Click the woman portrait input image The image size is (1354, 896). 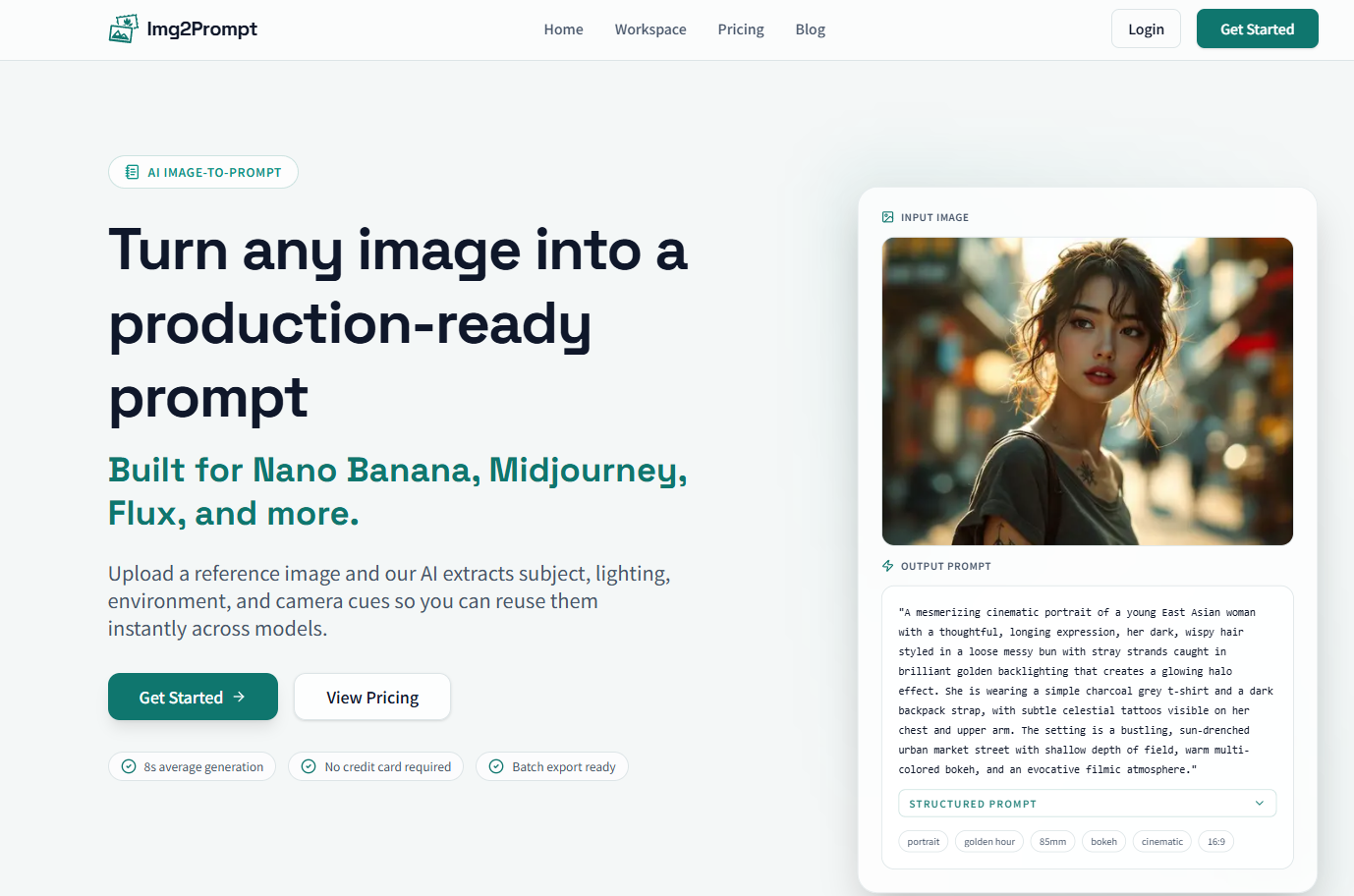pyautogui.click(x=1088, y=391)
